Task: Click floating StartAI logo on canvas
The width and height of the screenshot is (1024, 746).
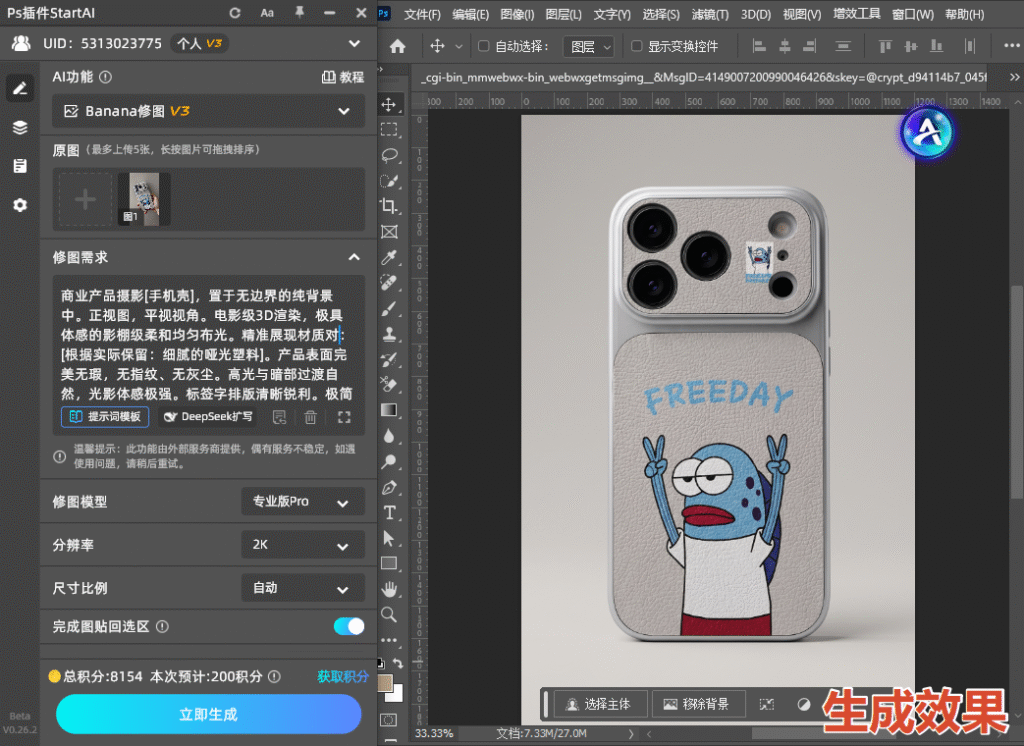Action: (927, 133)
